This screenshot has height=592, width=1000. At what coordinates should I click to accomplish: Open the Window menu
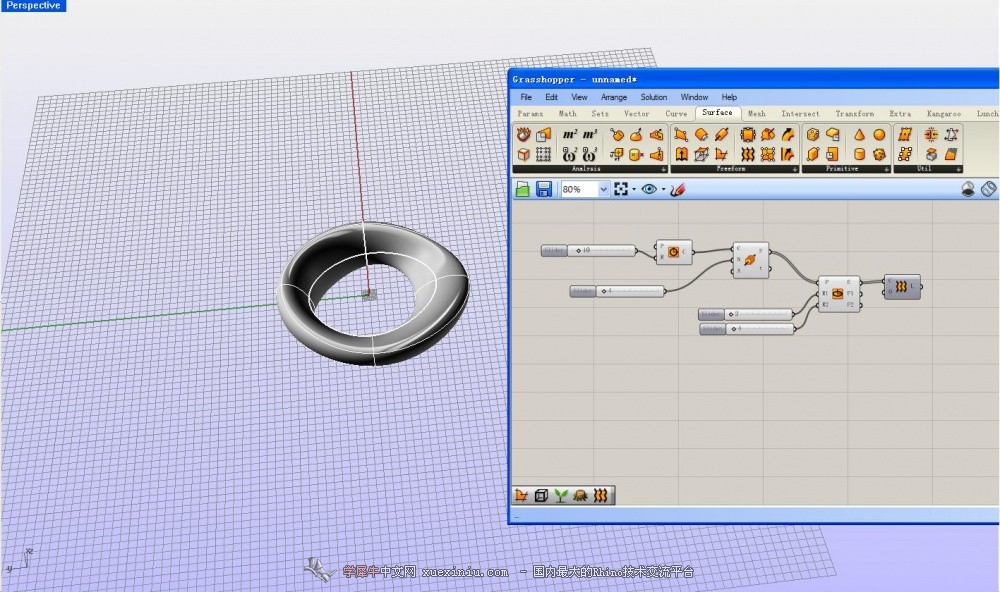click(x=694, y=97)
